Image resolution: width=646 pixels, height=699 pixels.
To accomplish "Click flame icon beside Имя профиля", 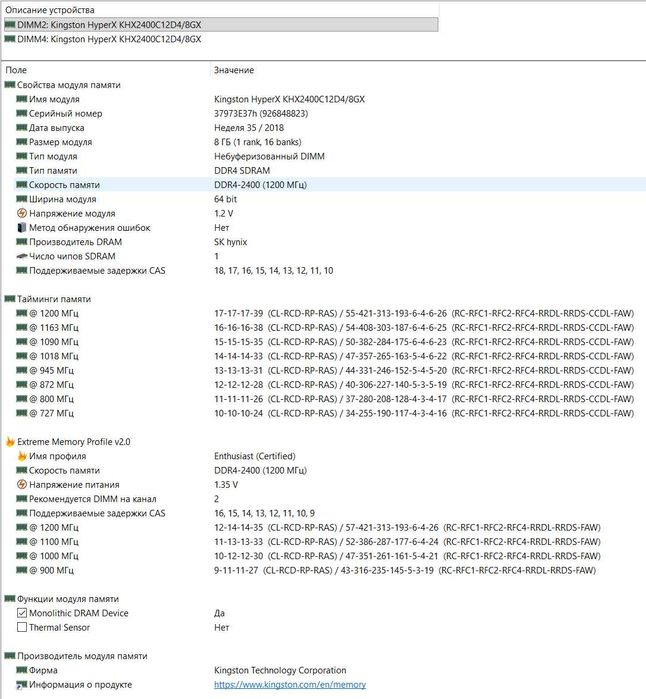I will (22, 456).
